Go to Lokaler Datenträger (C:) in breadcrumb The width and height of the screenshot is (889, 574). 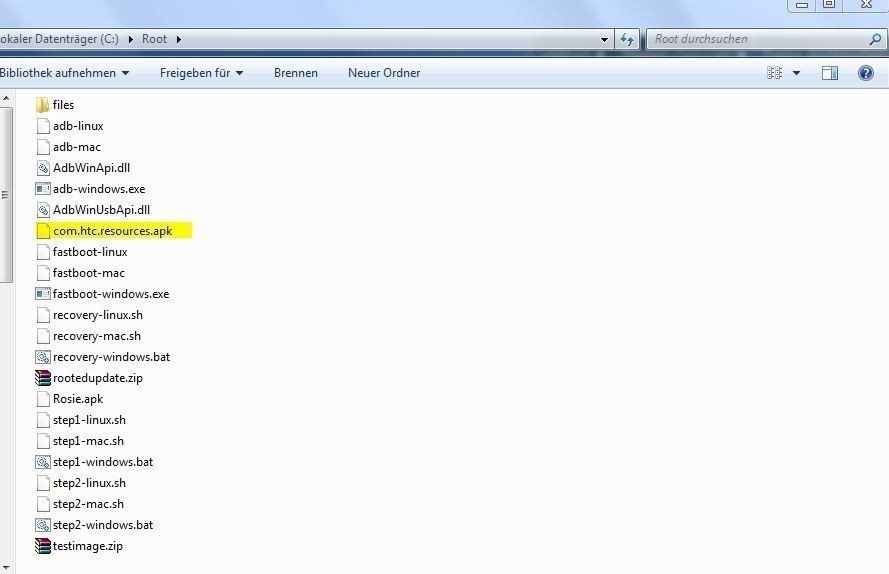point(60,39)
